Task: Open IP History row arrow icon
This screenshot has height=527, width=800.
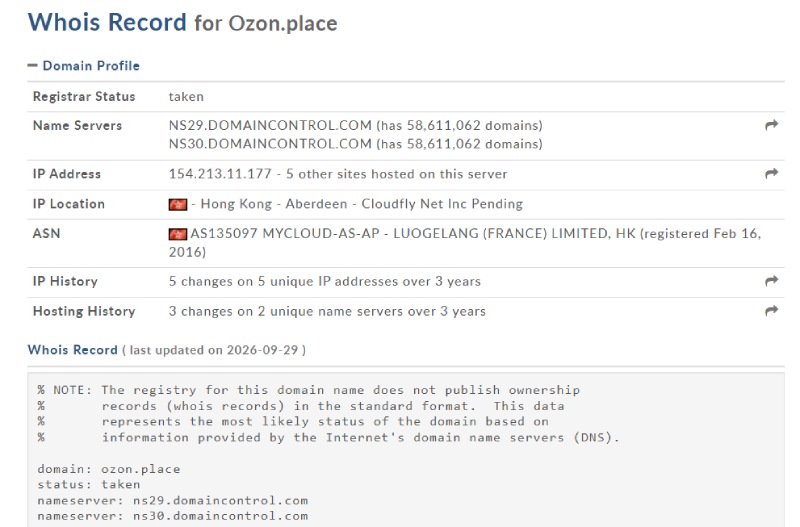Action: 771,281
